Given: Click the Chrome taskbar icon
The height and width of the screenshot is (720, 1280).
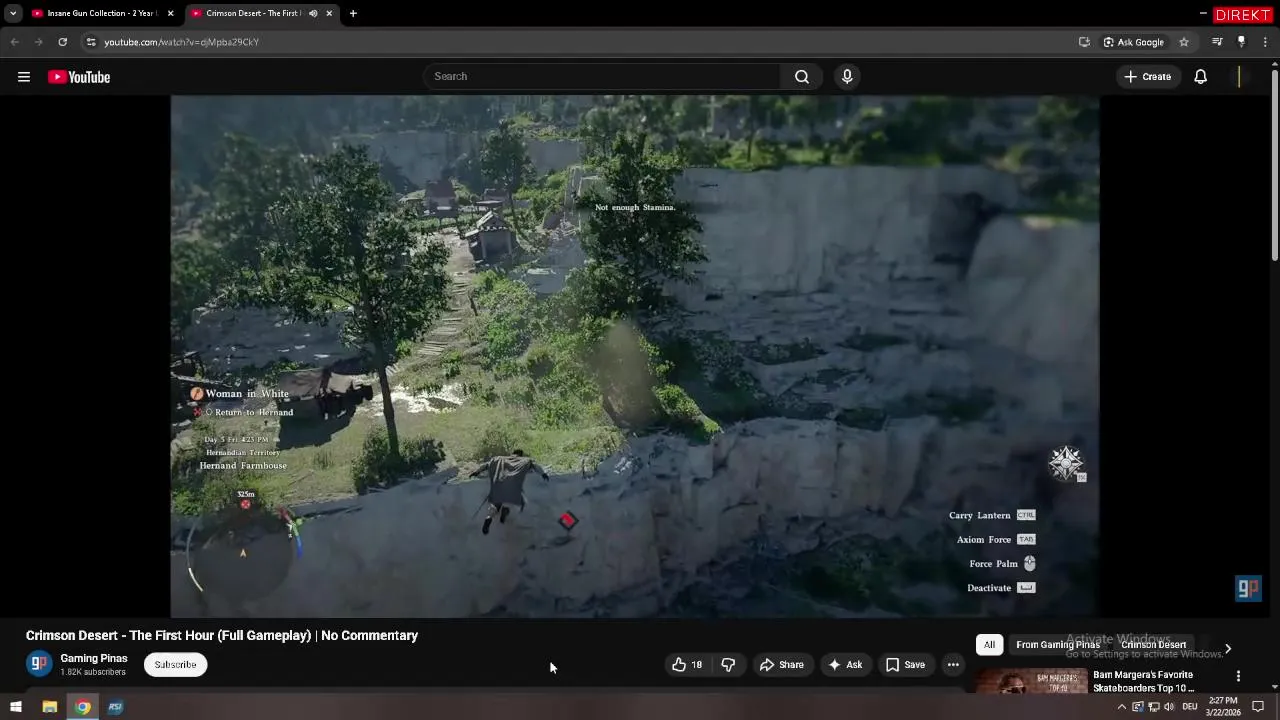Looking at the screenshot, I should pyautogui.click(x=83, y=707).
